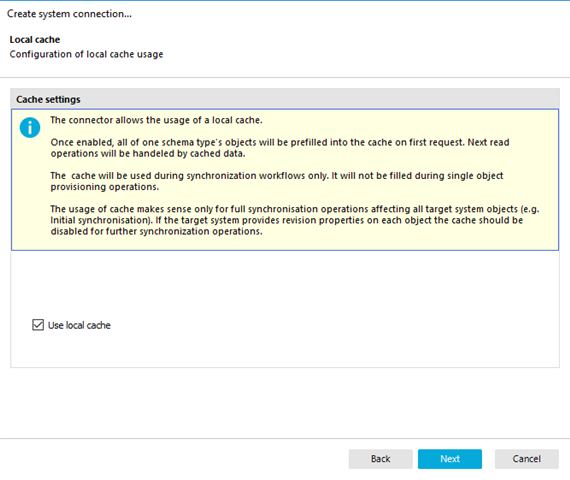Toggle the Use local cache checkbox
This screenshot has width=570, height=480.
[38, 325]
